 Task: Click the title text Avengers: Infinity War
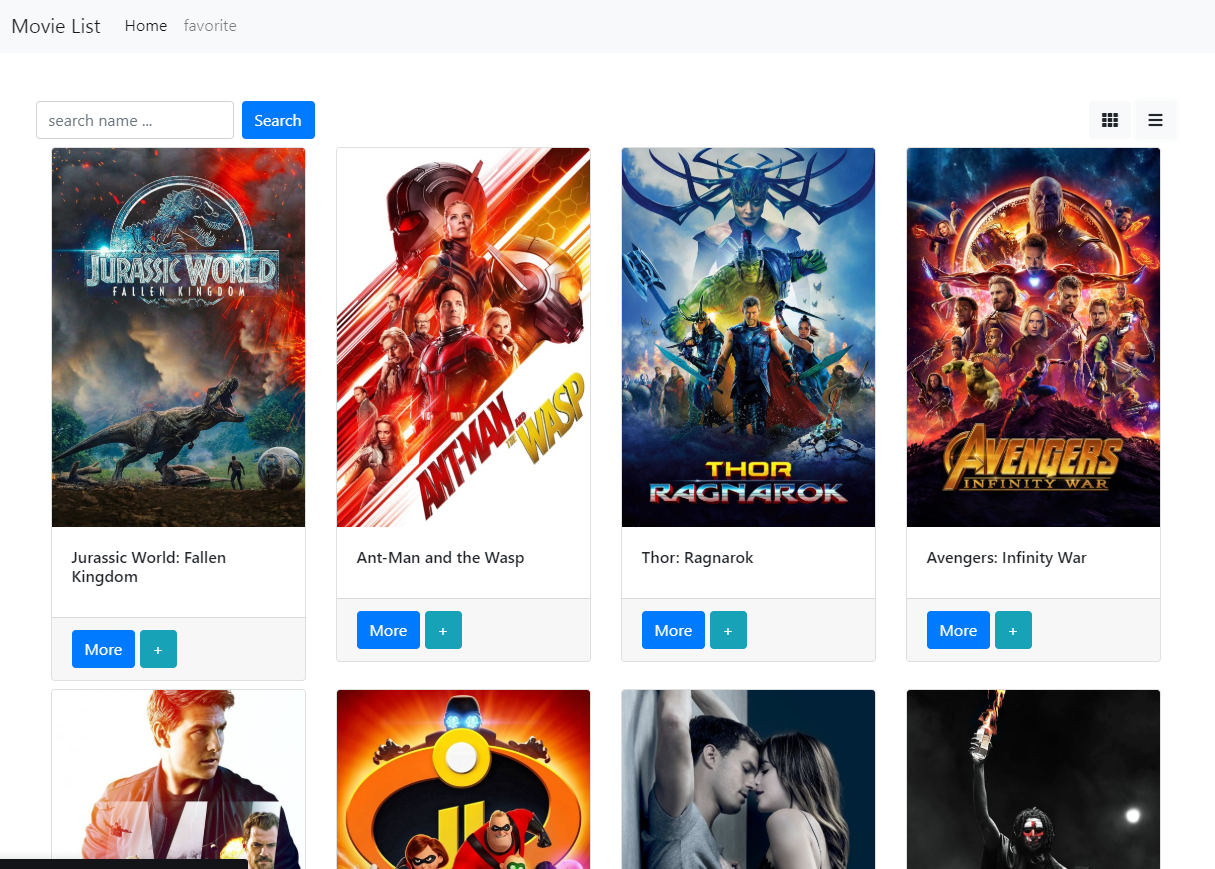1006,558
